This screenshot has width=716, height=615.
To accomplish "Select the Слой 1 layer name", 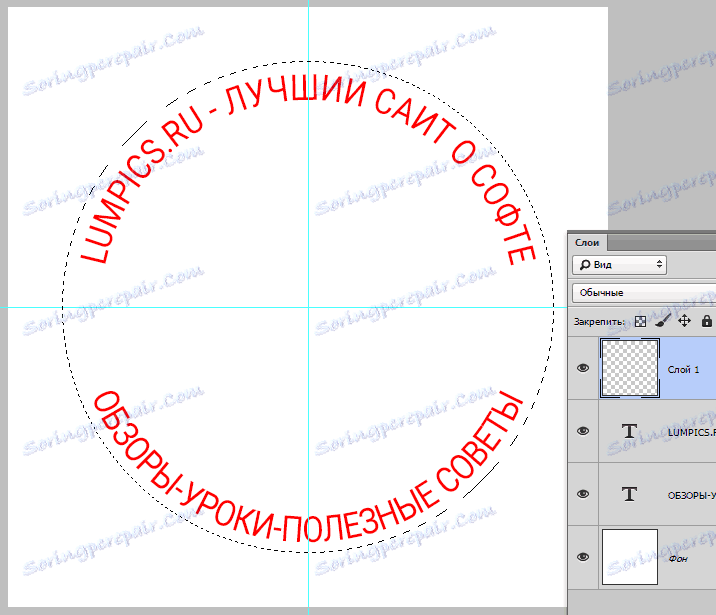I will (x=683, y=370).
